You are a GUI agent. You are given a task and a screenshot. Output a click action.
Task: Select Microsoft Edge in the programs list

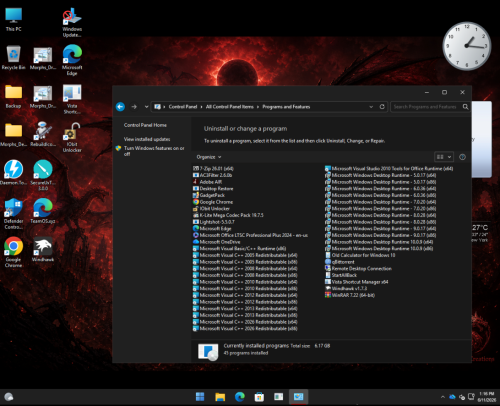(212, 228)
